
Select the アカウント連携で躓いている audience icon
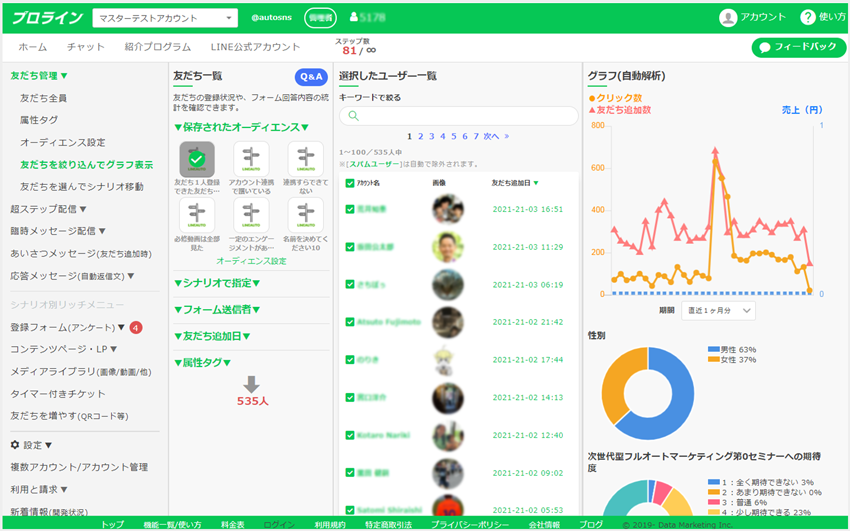251,158
